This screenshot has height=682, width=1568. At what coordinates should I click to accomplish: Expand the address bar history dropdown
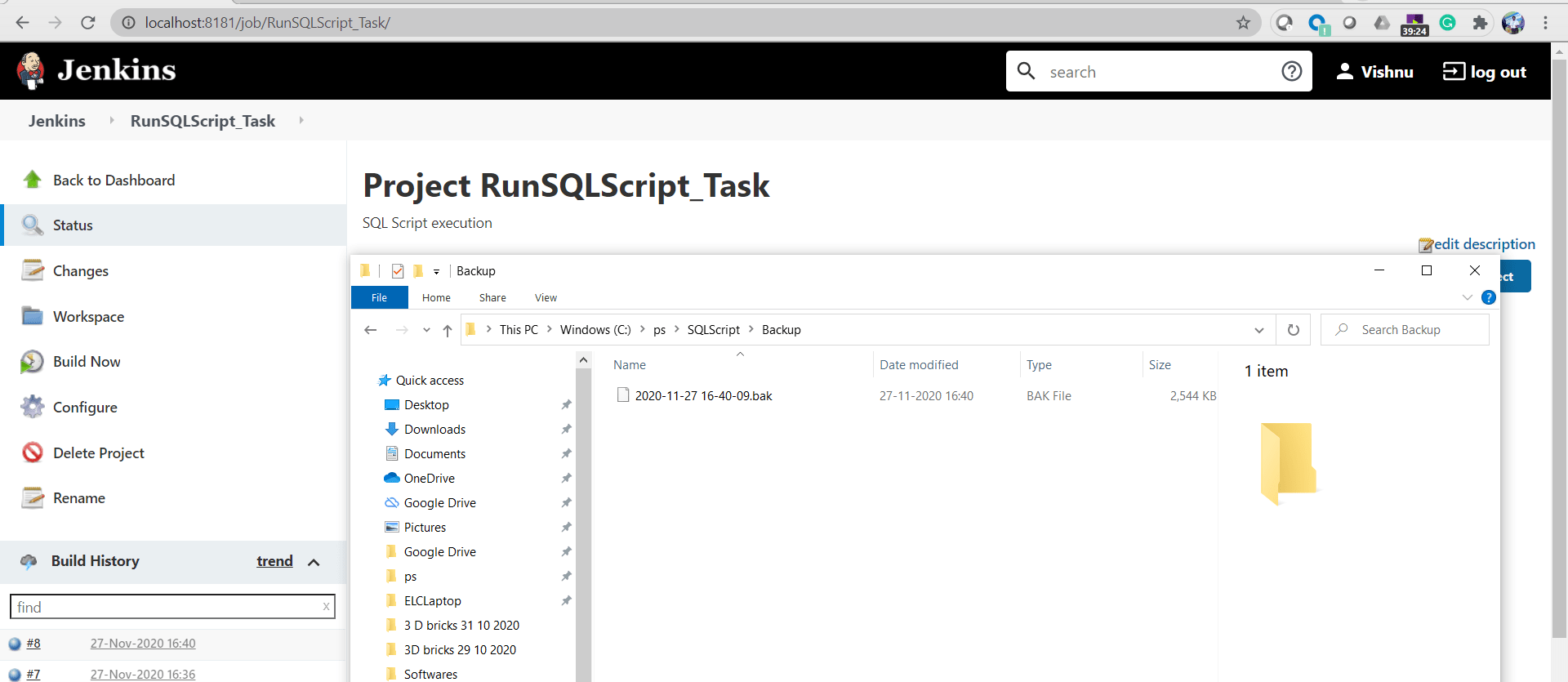click(1258, 330)
